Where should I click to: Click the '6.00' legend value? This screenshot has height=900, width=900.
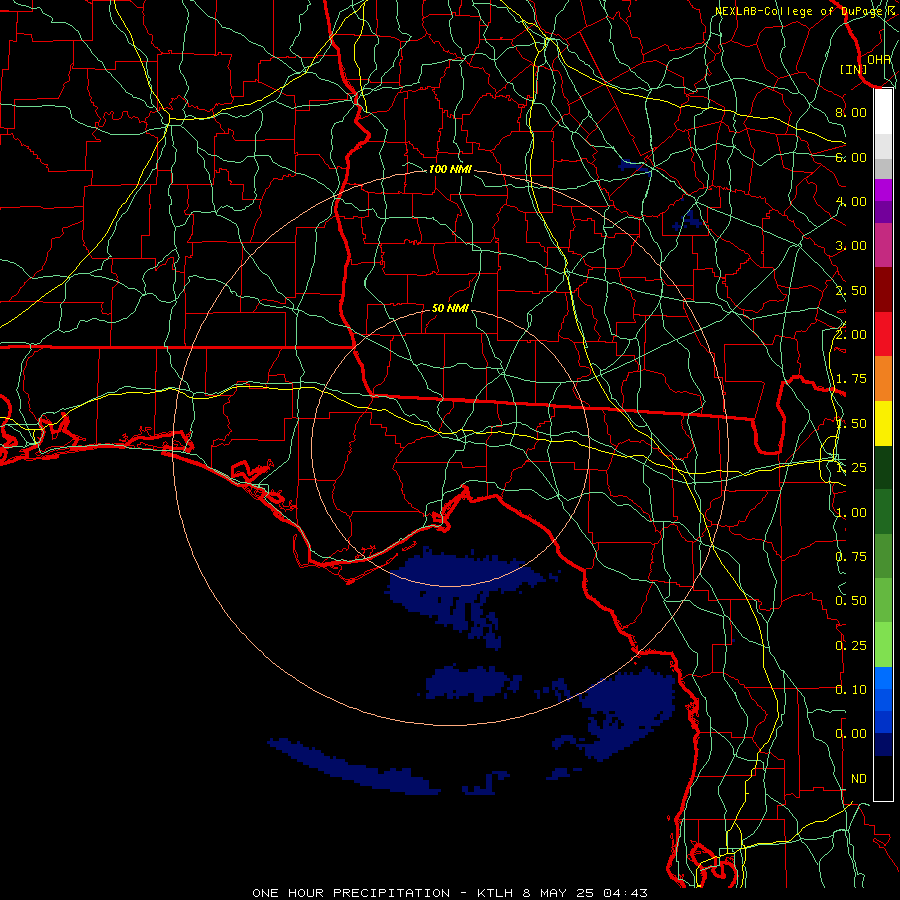click(851, 157)
